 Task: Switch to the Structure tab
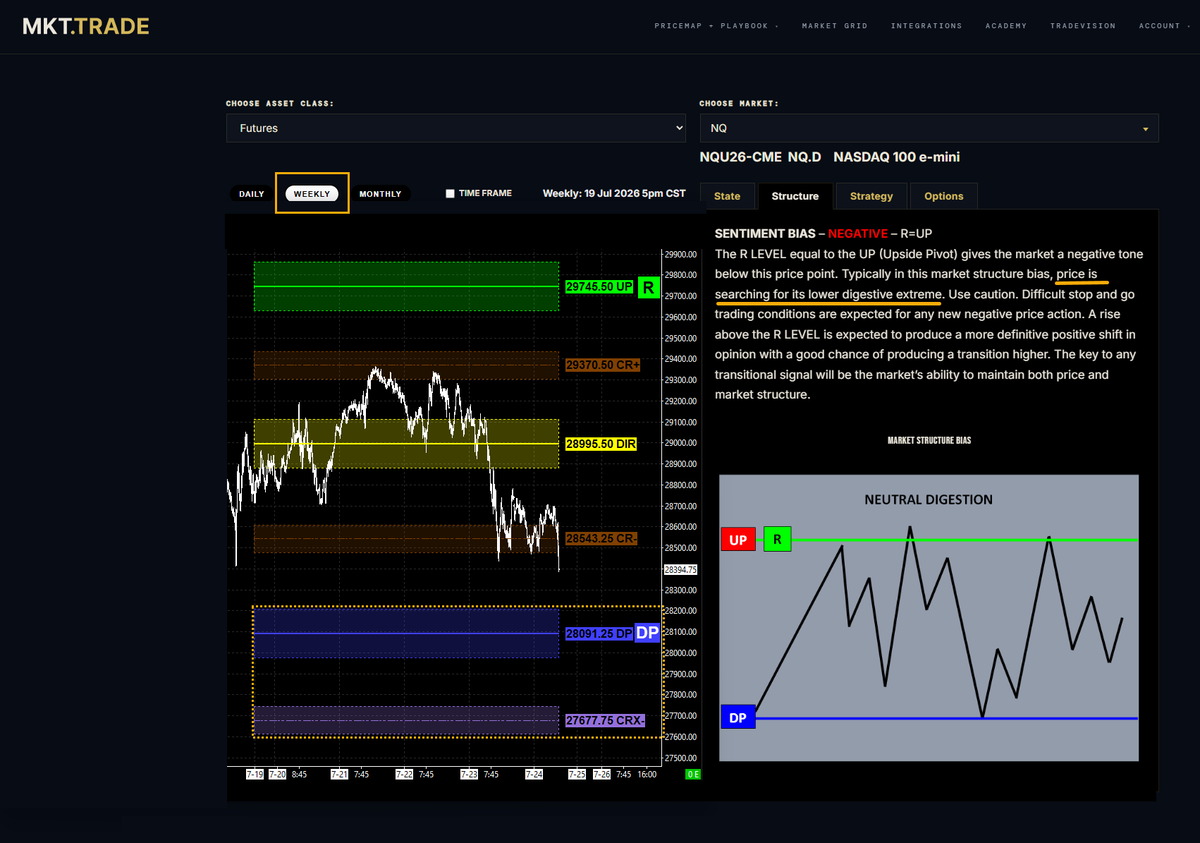795,196
